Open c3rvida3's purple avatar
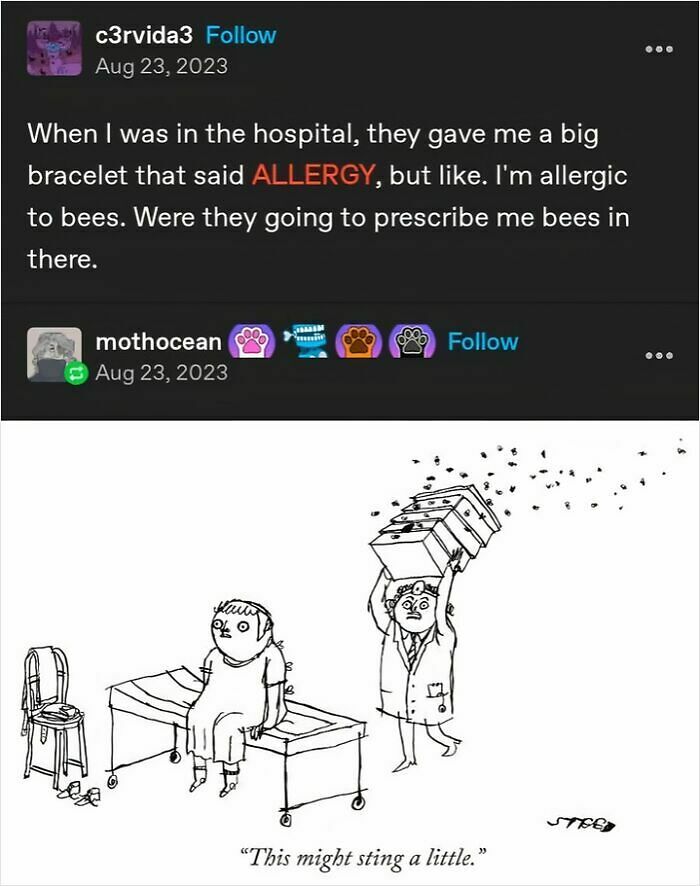 click(x=54, y=48)
